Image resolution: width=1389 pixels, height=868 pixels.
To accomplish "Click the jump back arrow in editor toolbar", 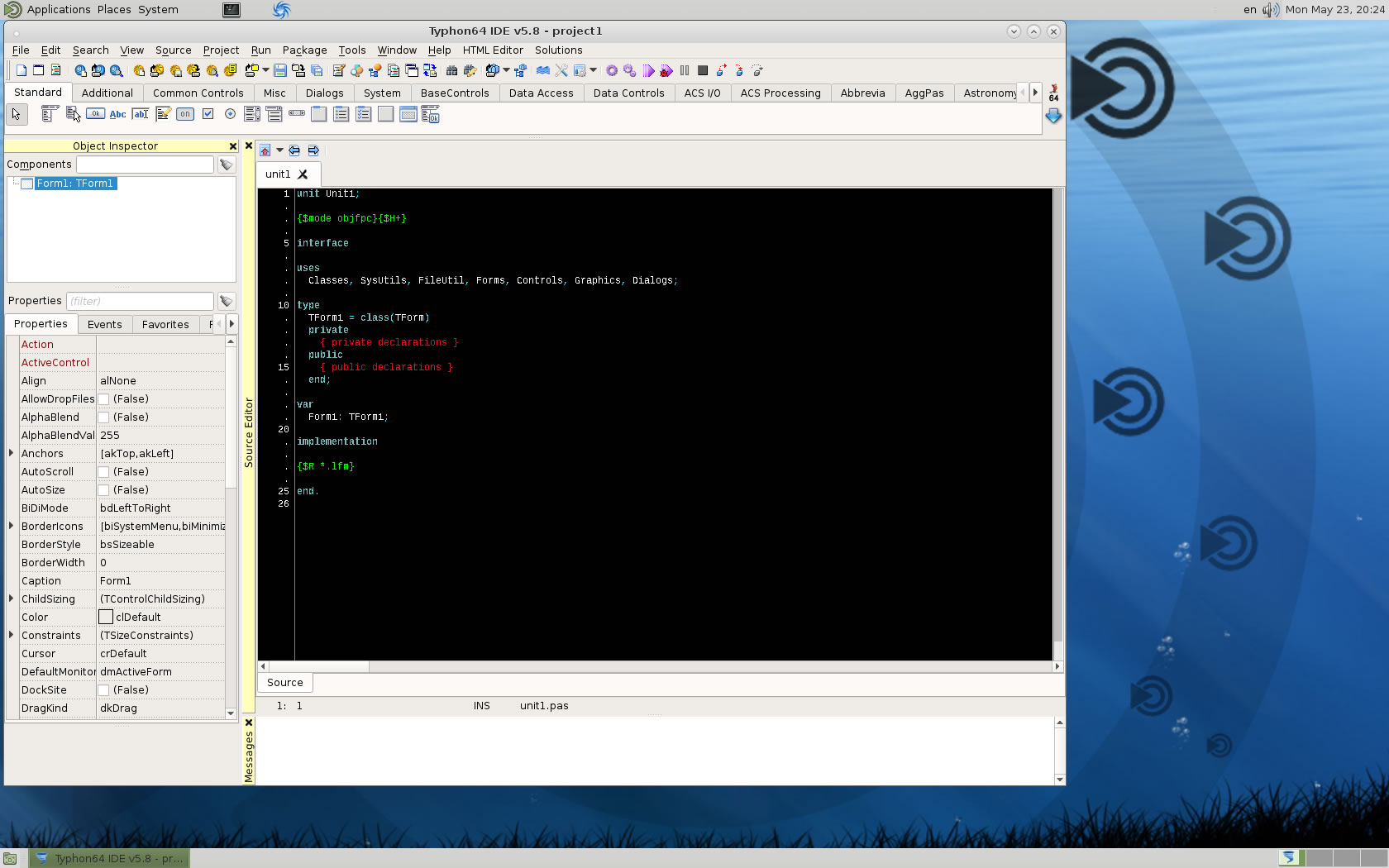I will point(294,150).
